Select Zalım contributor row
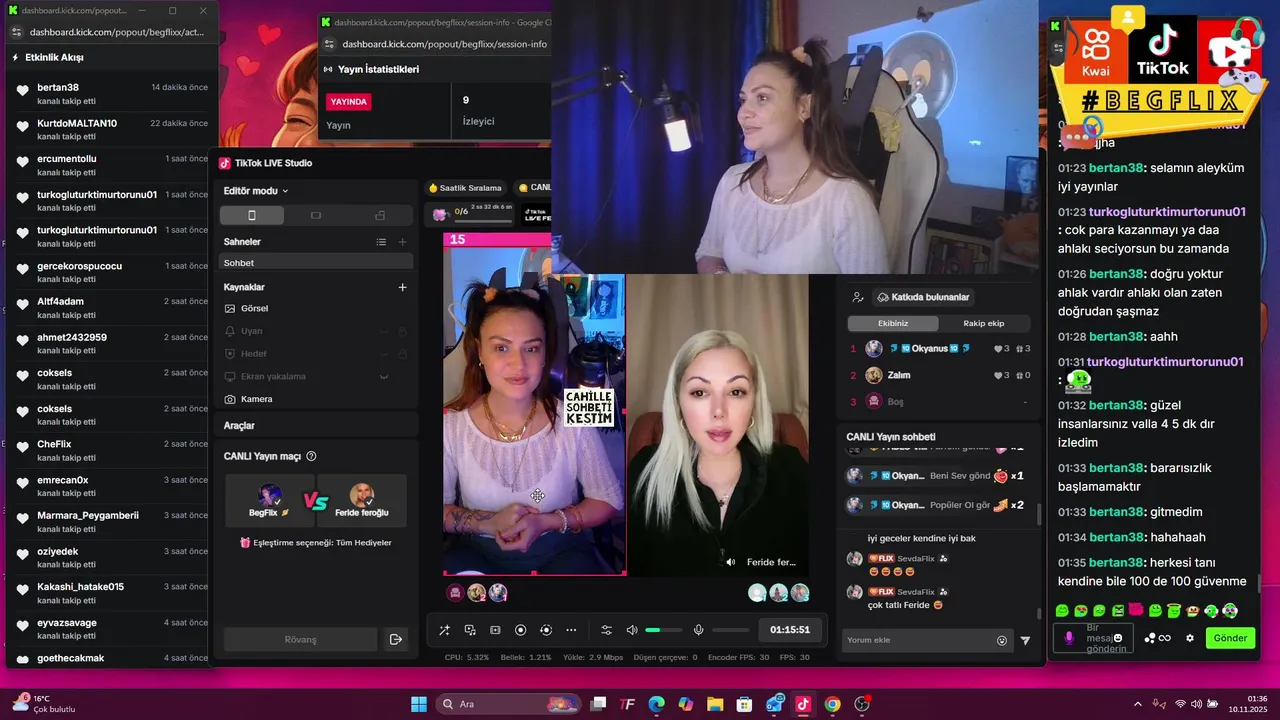This screenshot has height=720, width=1280. point(939,375)
